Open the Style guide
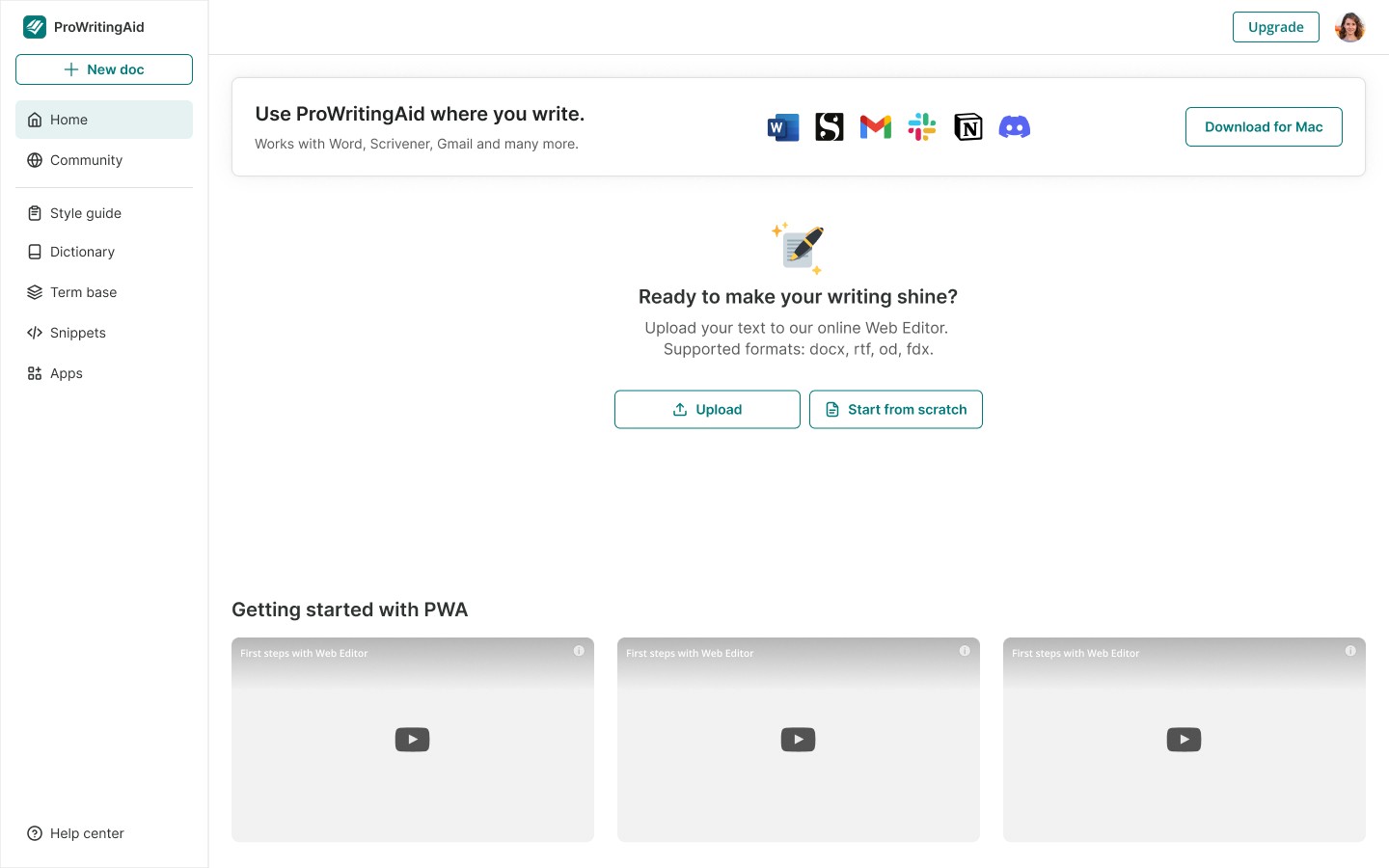The width and height of the screenshot is (1389, 868). [104, 213]
